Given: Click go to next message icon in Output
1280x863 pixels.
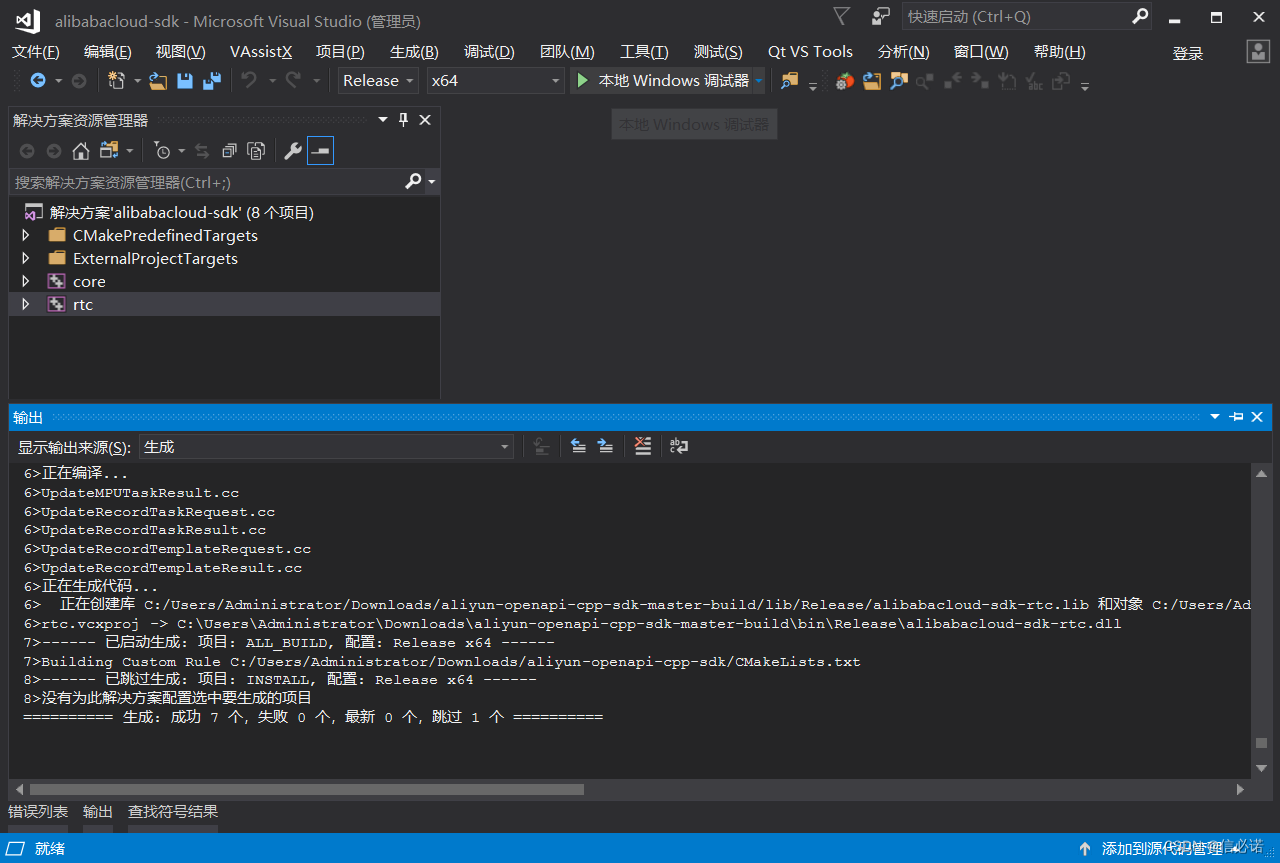Looking at the screenshot, I should point(605,447).
